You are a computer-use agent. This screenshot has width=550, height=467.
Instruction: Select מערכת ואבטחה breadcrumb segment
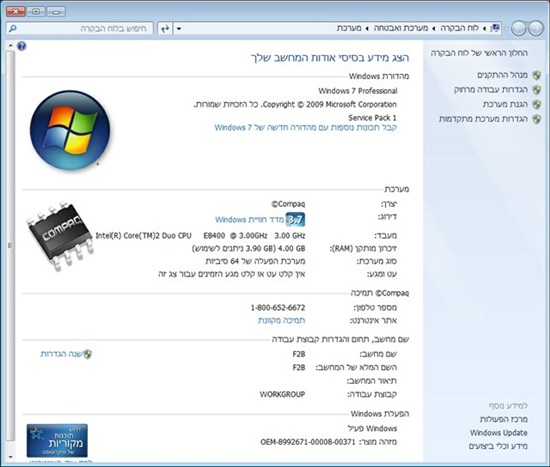[x=401, y=28]
